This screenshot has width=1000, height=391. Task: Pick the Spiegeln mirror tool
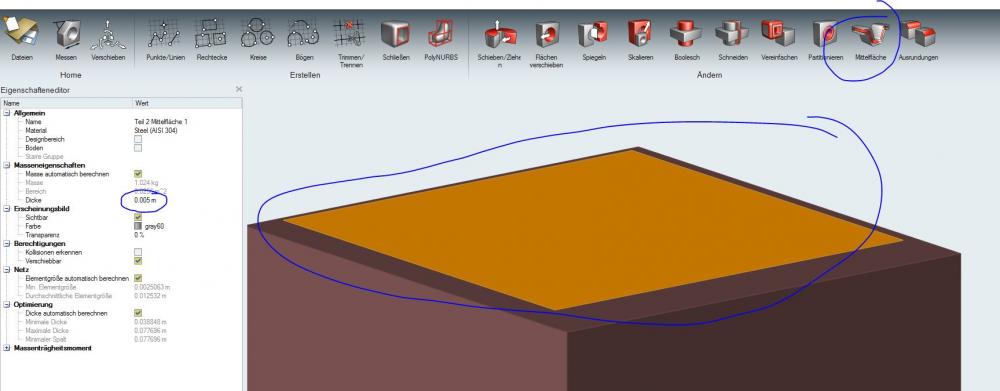[594, 34]
